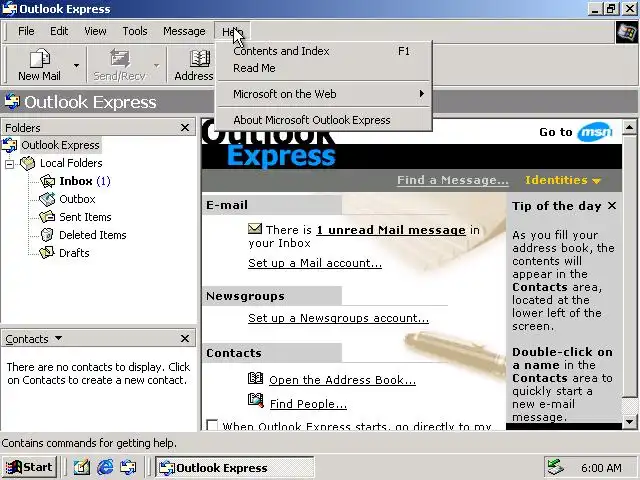
Task: Click the Inbox folder icon
Action: click(x=47, y=181)
